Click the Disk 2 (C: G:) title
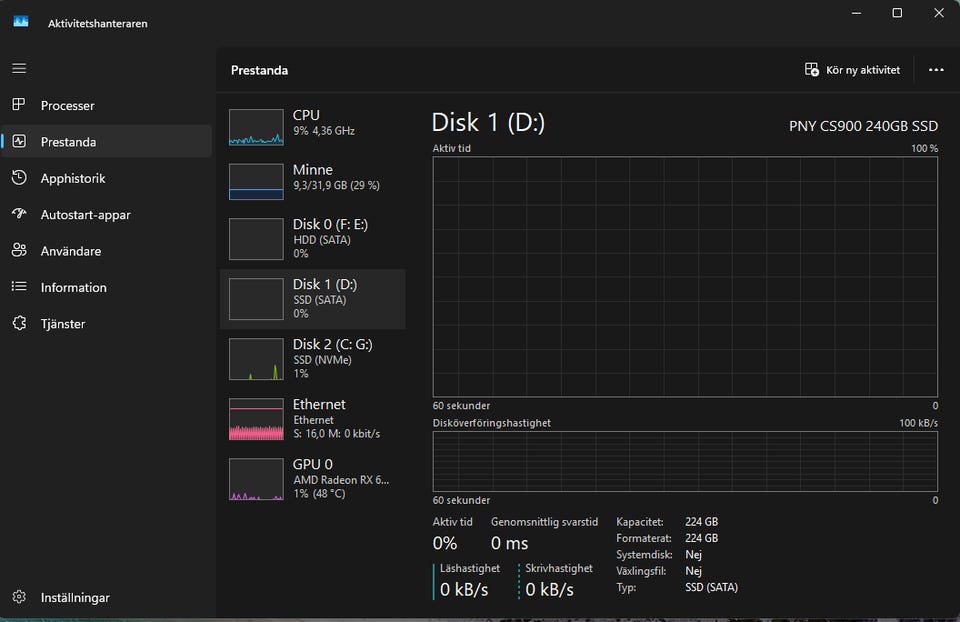The image size is (960, 622). (x=332, y=344)
